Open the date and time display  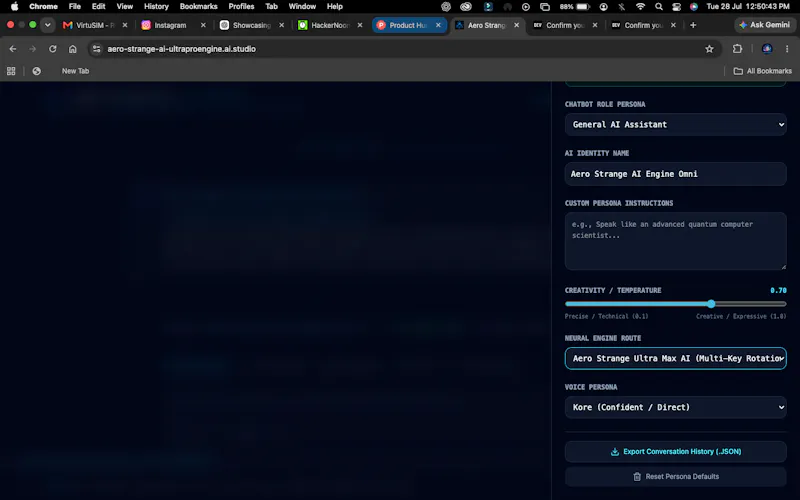748,7
